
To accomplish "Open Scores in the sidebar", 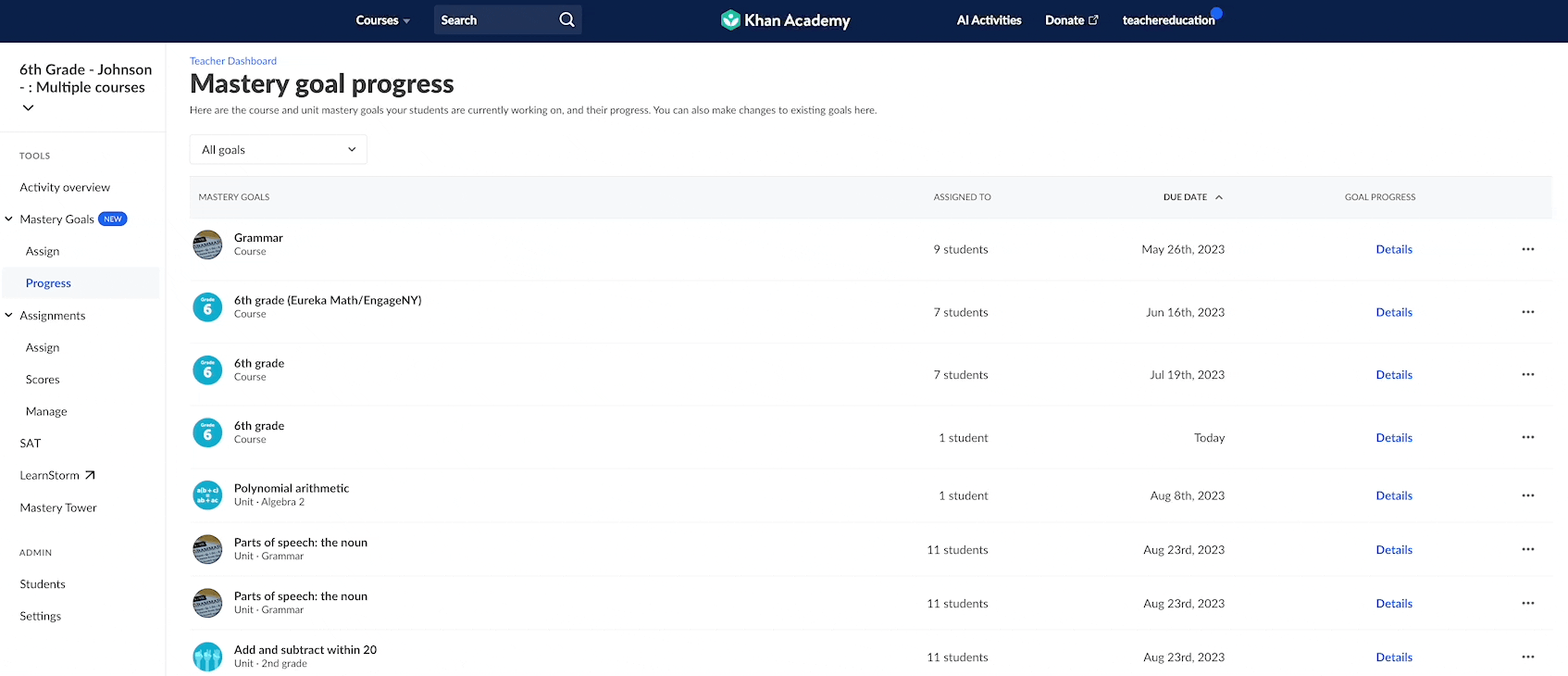I will coord(43,380).
